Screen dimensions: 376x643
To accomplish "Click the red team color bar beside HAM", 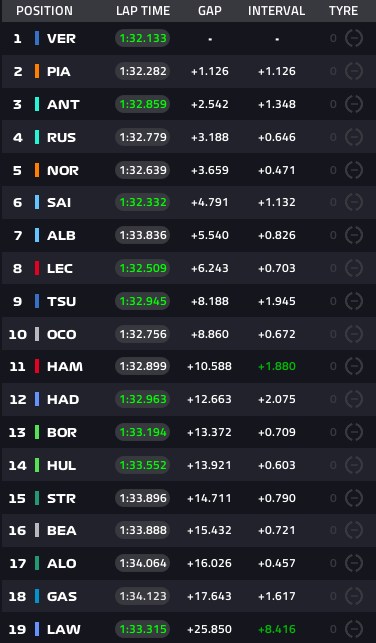I will [x=37, y=366].
